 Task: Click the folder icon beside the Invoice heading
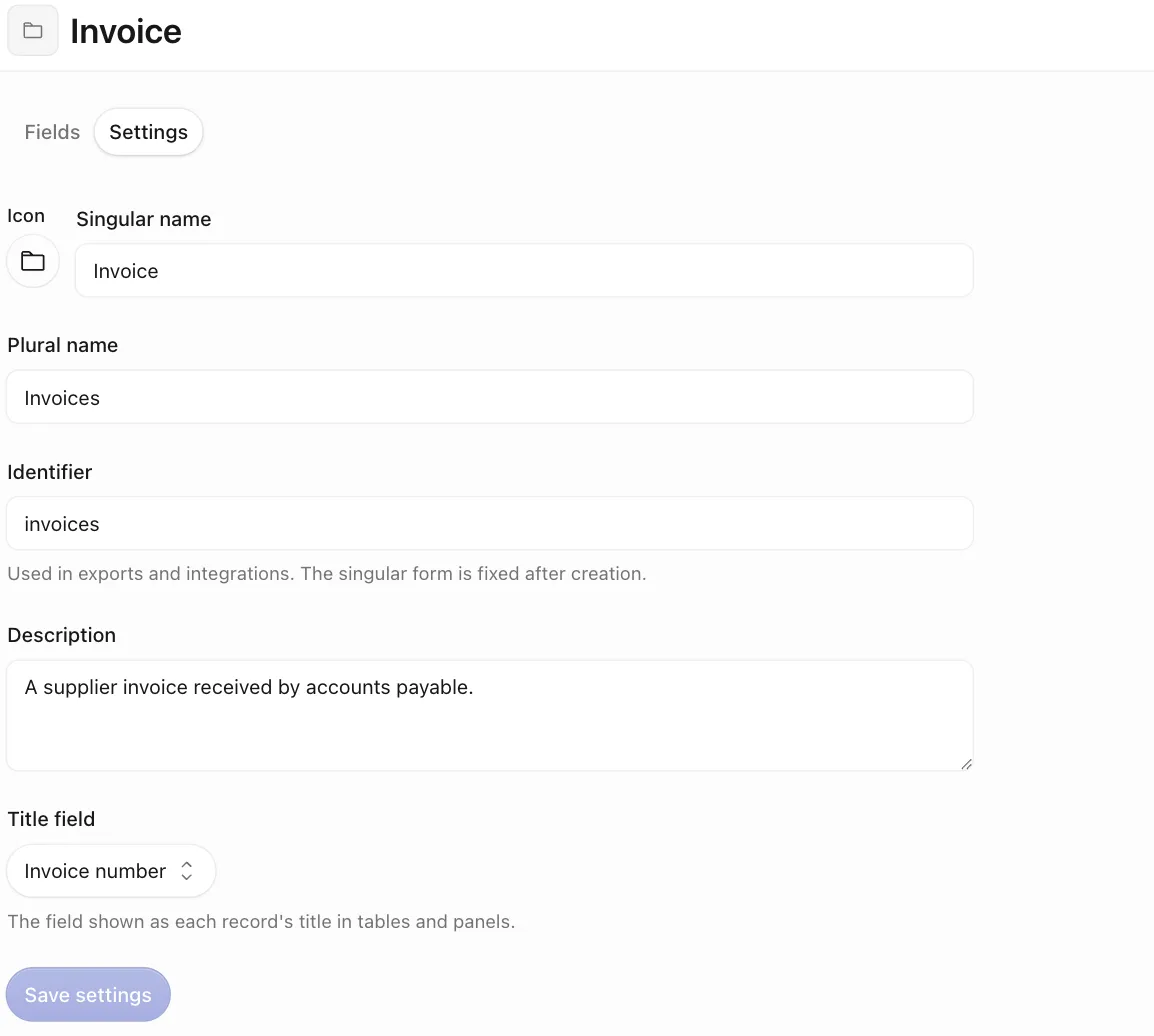[32, 30]
